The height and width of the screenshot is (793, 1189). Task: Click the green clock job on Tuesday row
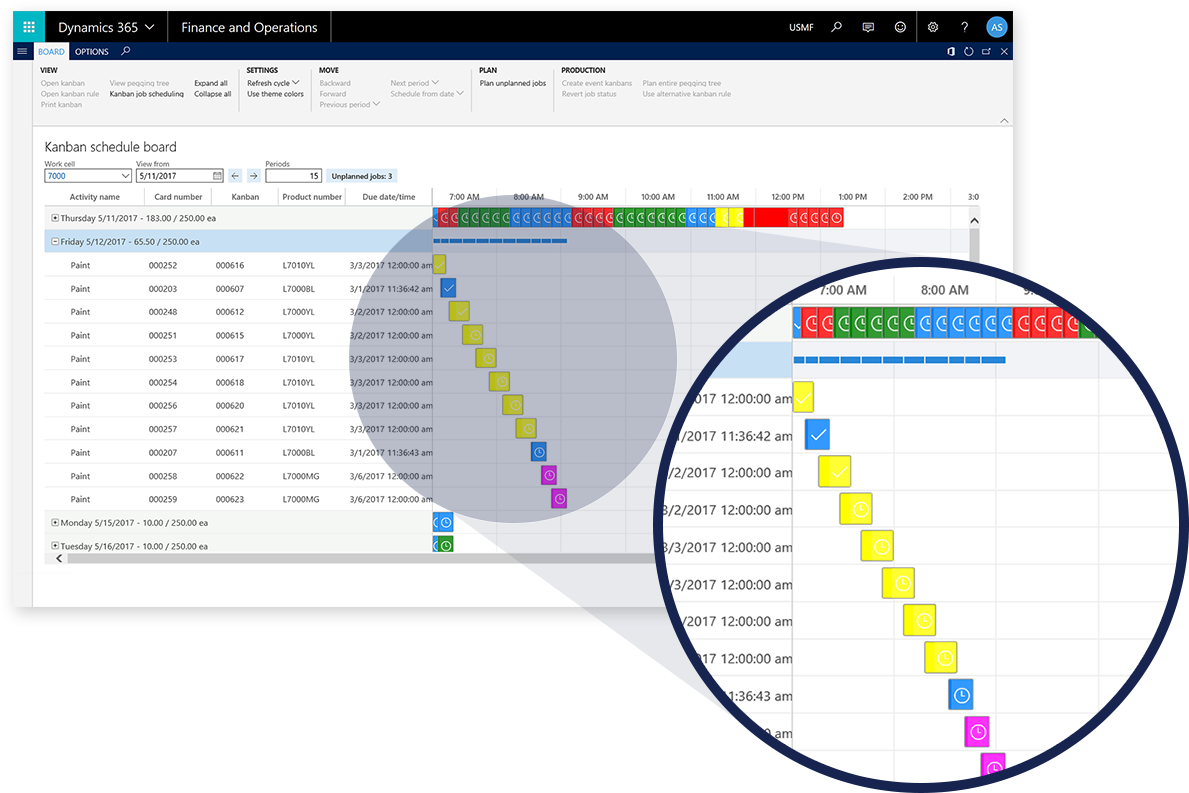point(445,544)
